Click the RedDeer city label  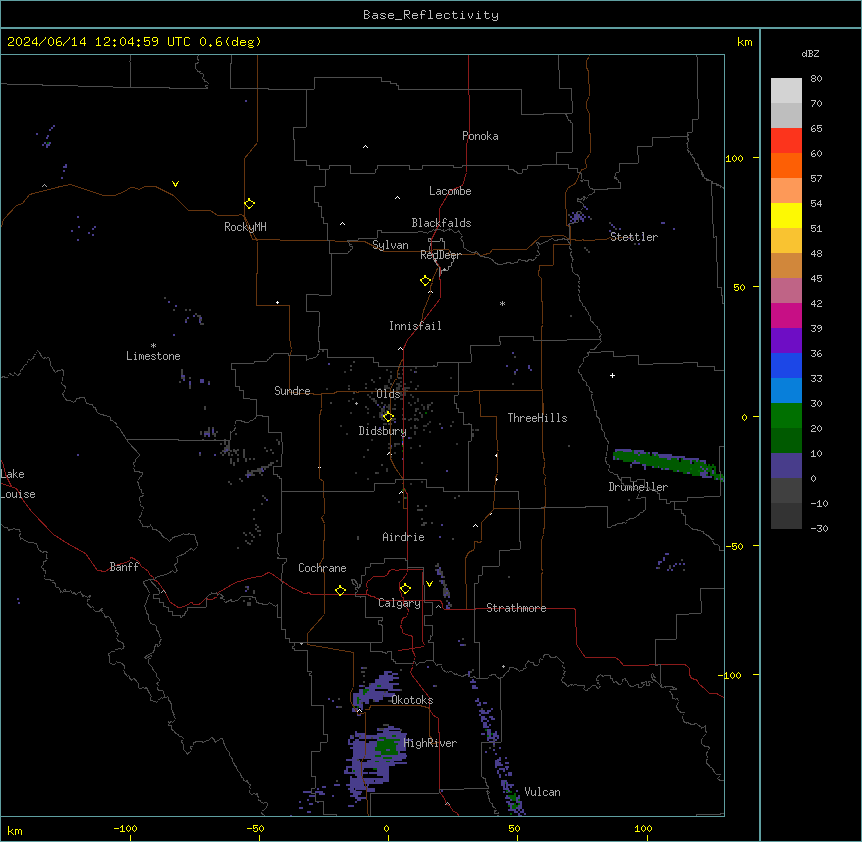440,255
